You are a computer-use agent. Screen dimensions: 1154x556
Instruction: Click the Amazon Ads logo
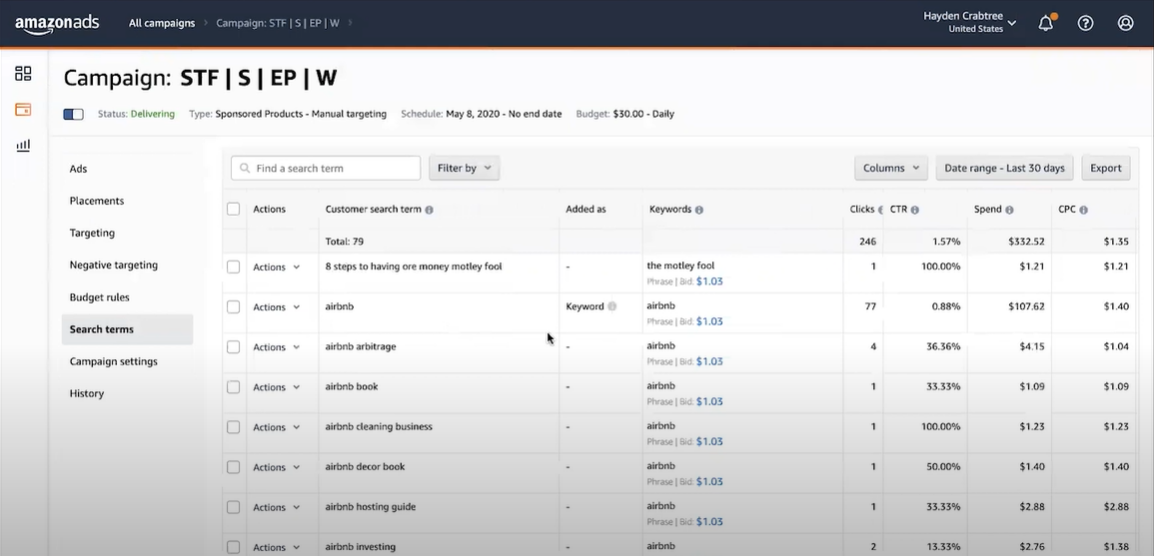57,24
